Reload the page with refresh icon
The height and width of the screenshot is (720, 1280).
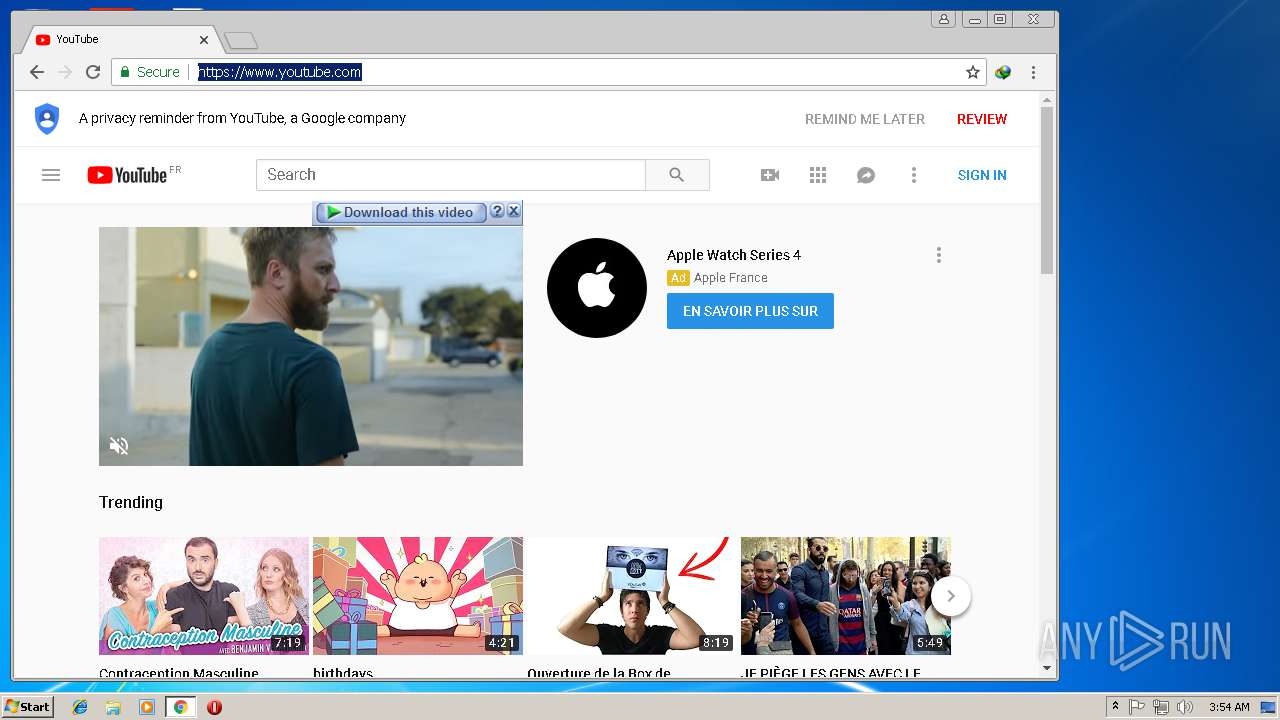click(93, 72)
